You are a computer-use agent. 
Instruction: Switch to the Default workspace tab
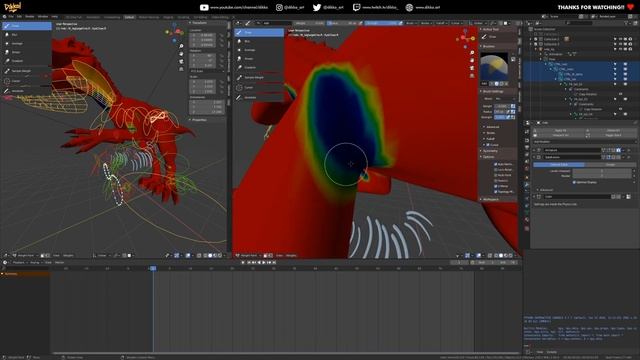[x=129, y=17]
